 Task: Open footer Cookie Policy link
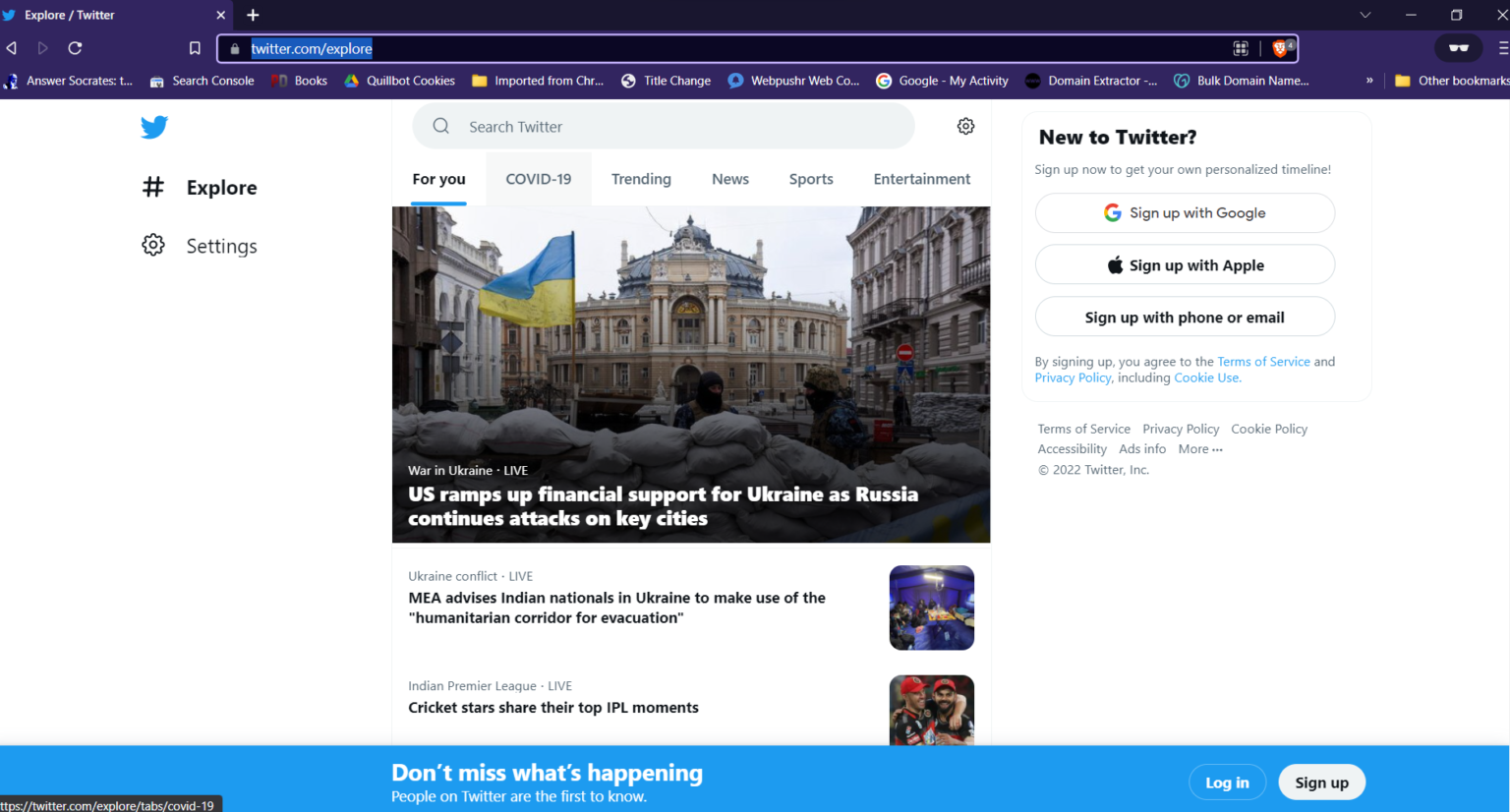coord(1269,429)
